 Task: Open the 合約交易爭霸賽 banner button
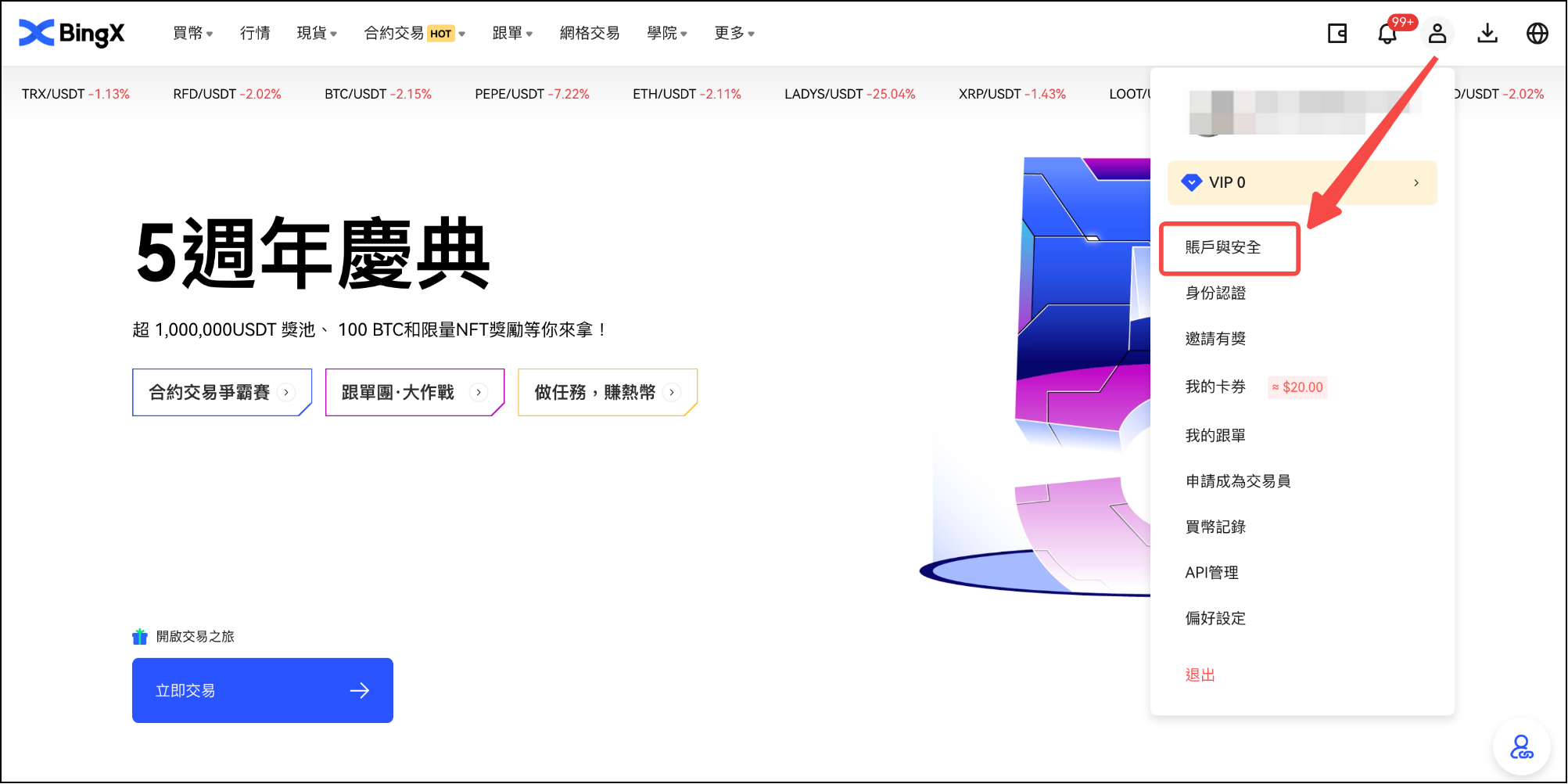pyautogui.click(x=222, y=392)
